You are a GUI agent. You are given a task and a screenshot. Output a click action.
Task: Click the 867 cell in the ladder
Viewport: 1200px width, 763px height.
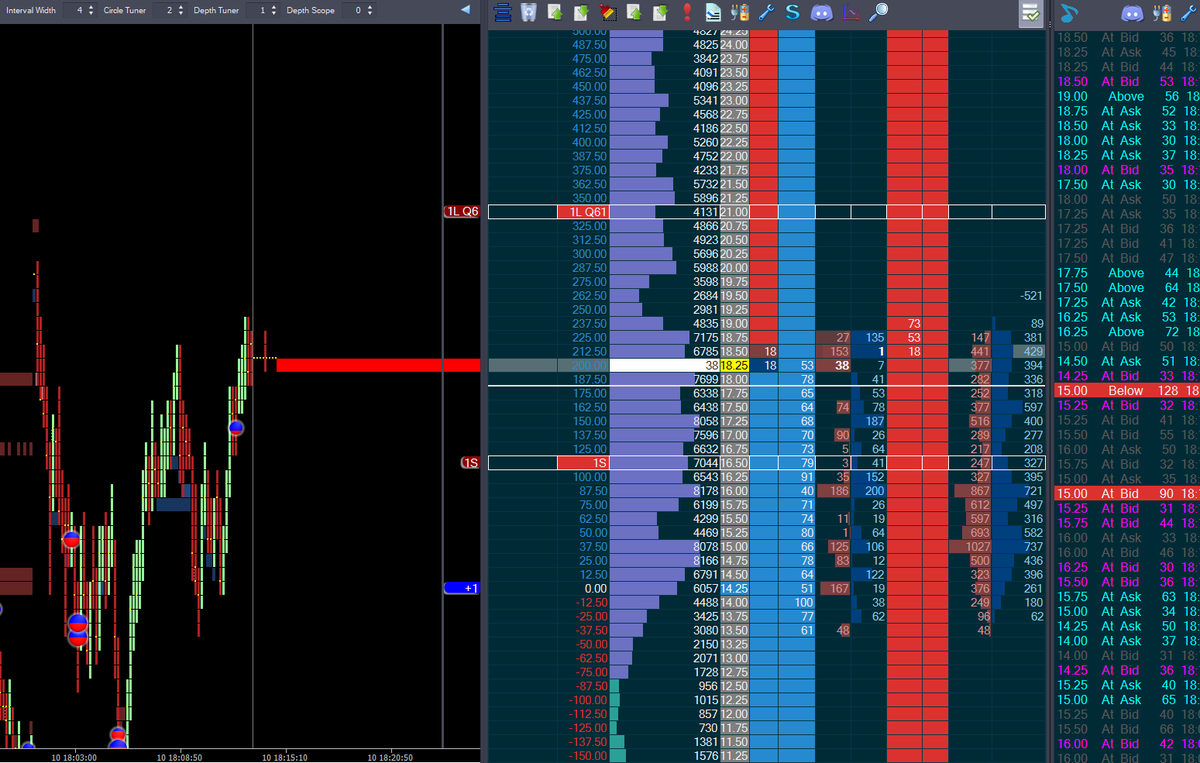coord(970,491)
